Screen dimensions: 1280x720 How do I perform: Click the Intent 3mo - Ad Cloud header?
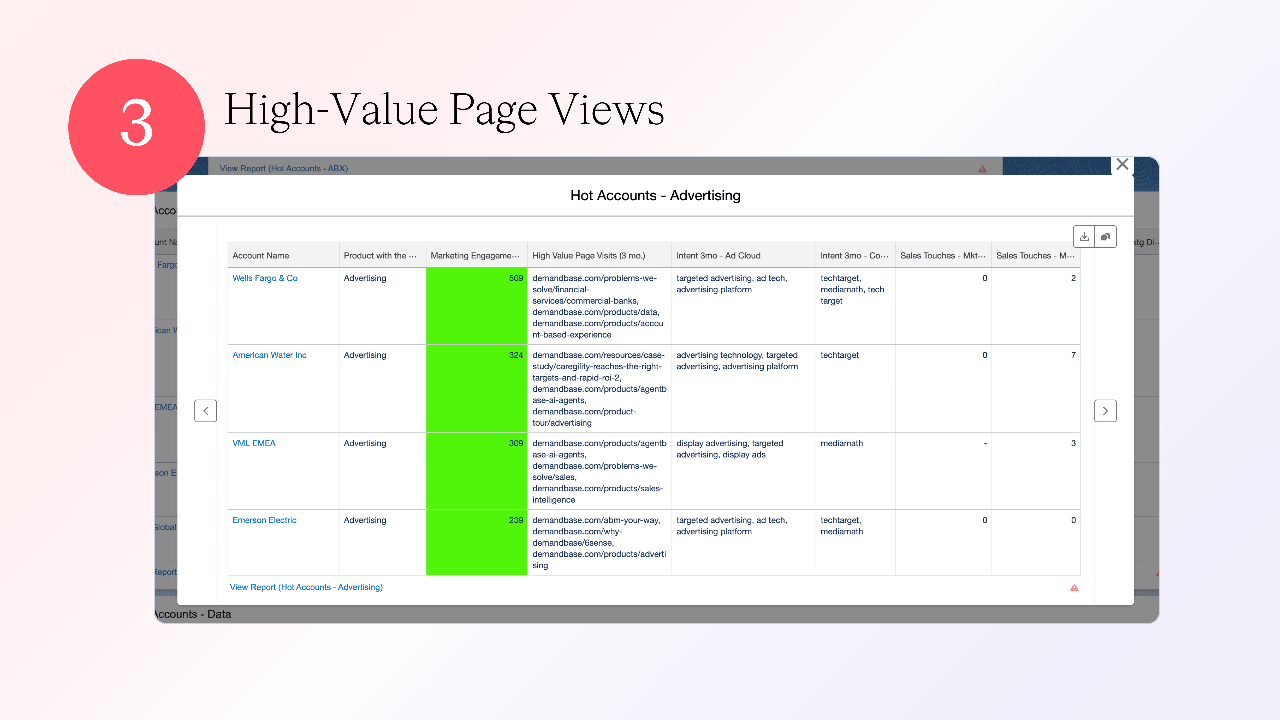coord(718,256)
